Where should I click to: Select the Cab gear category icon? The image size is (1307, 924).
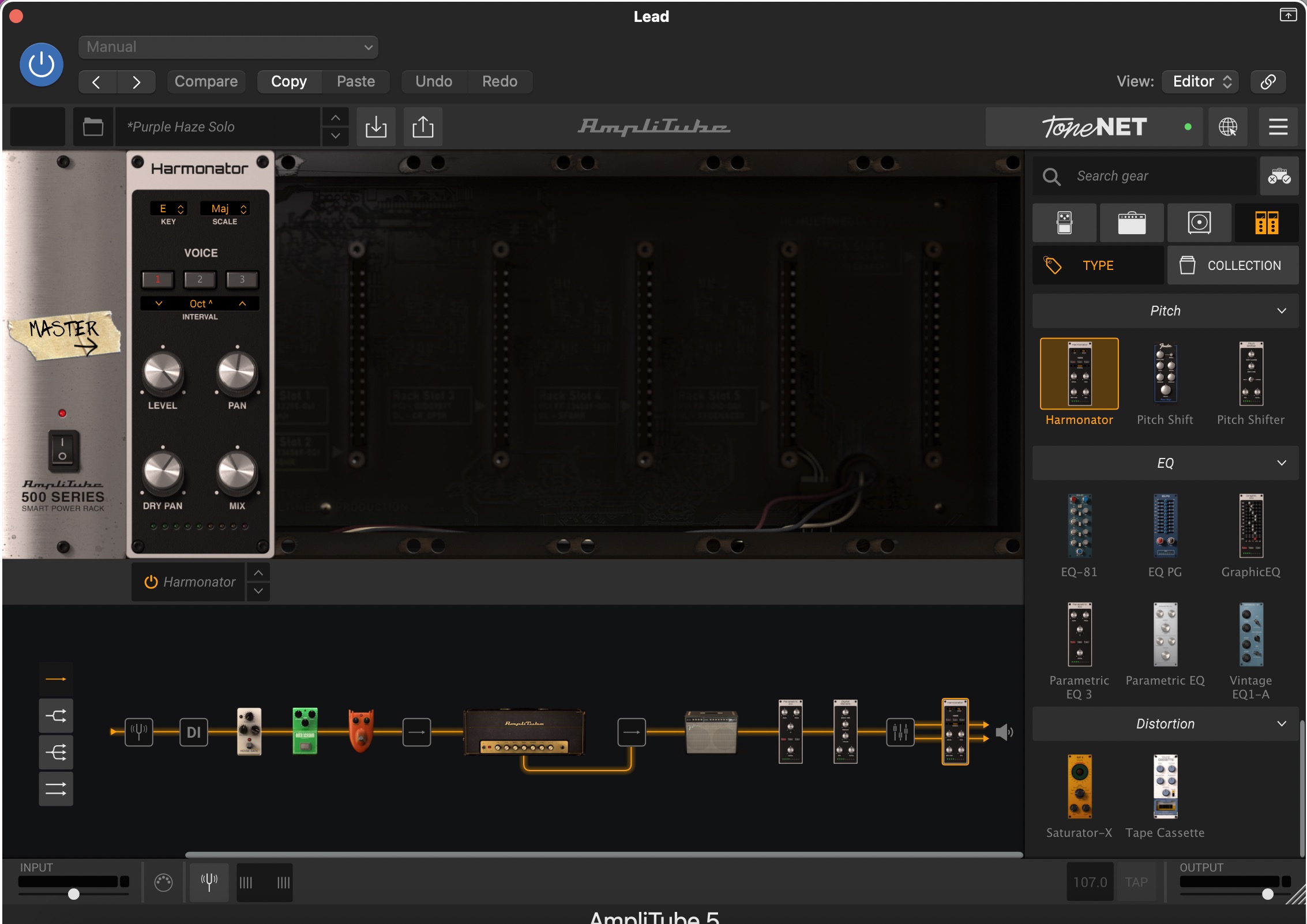point(1199,223)
